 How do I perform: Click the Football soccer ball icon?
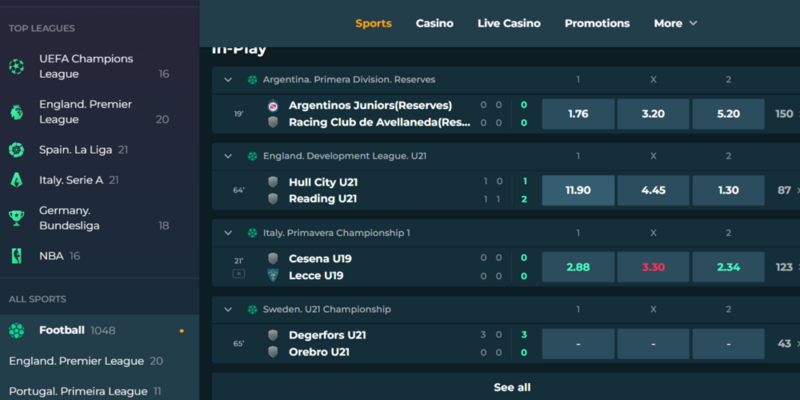pos(16,331)
